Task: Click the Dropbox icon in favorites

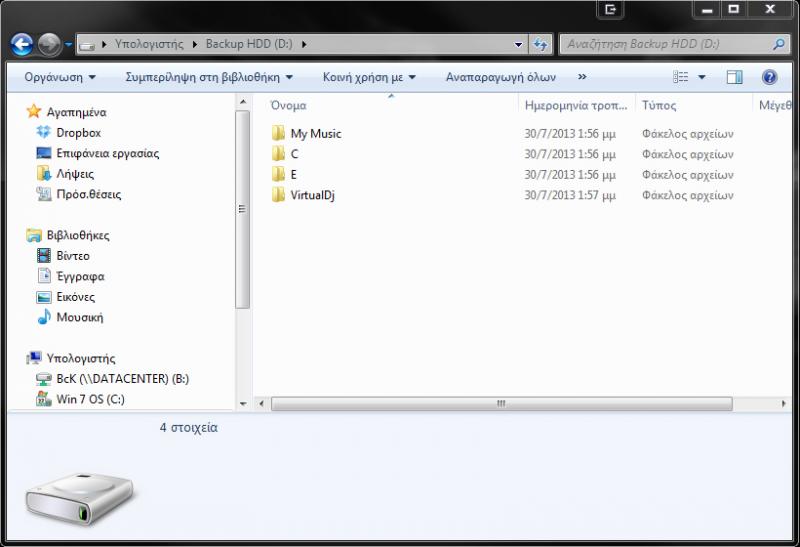Action: [x=44, y=132]
